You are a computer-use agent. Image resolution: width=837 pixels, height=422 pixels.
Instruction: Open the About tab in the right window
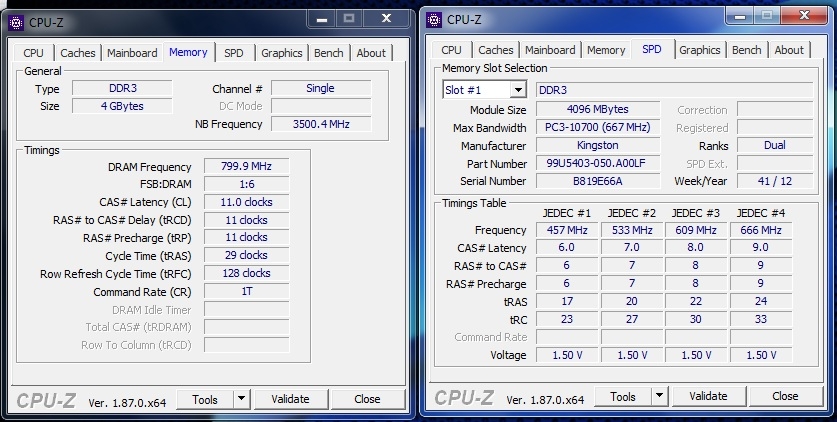coord(789,50)
